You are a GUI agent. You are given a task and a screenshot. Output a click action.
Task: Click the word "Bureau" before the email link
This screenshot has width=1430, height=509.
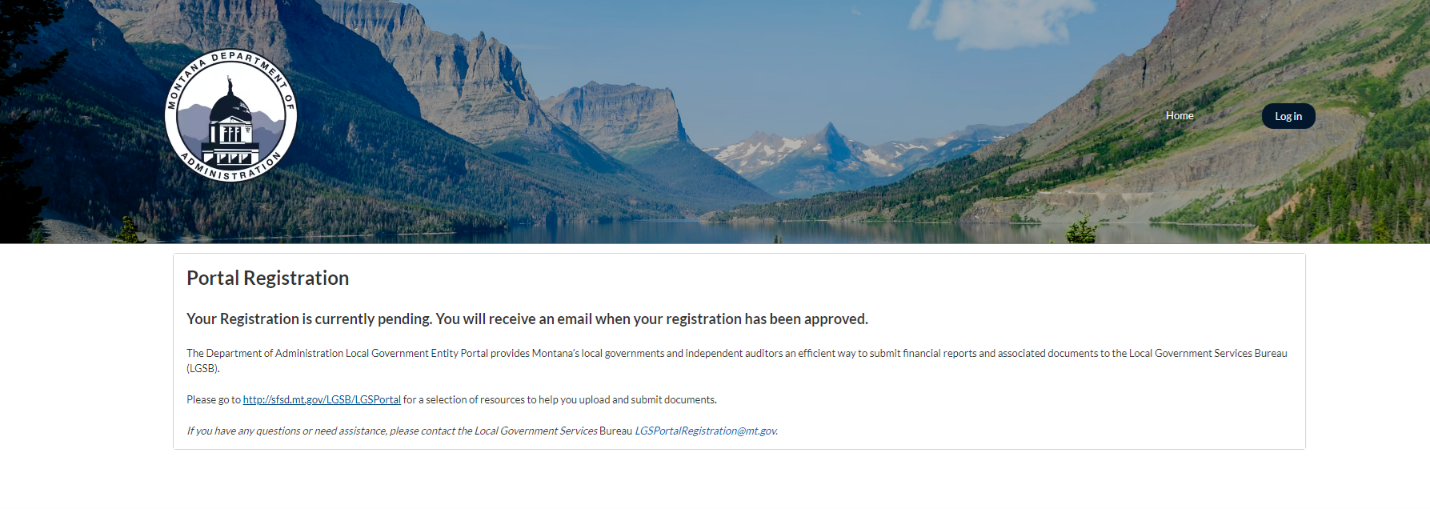[x=615, y=431]
